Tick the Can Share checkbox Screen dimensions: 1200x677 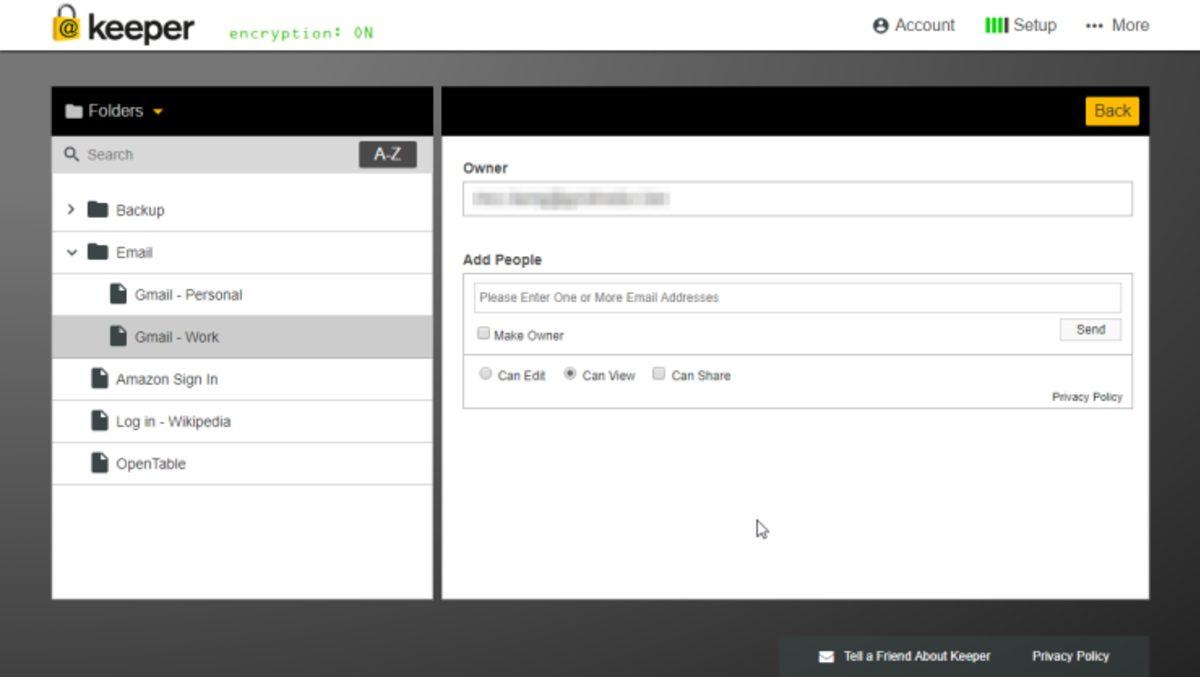coord(659,374)
